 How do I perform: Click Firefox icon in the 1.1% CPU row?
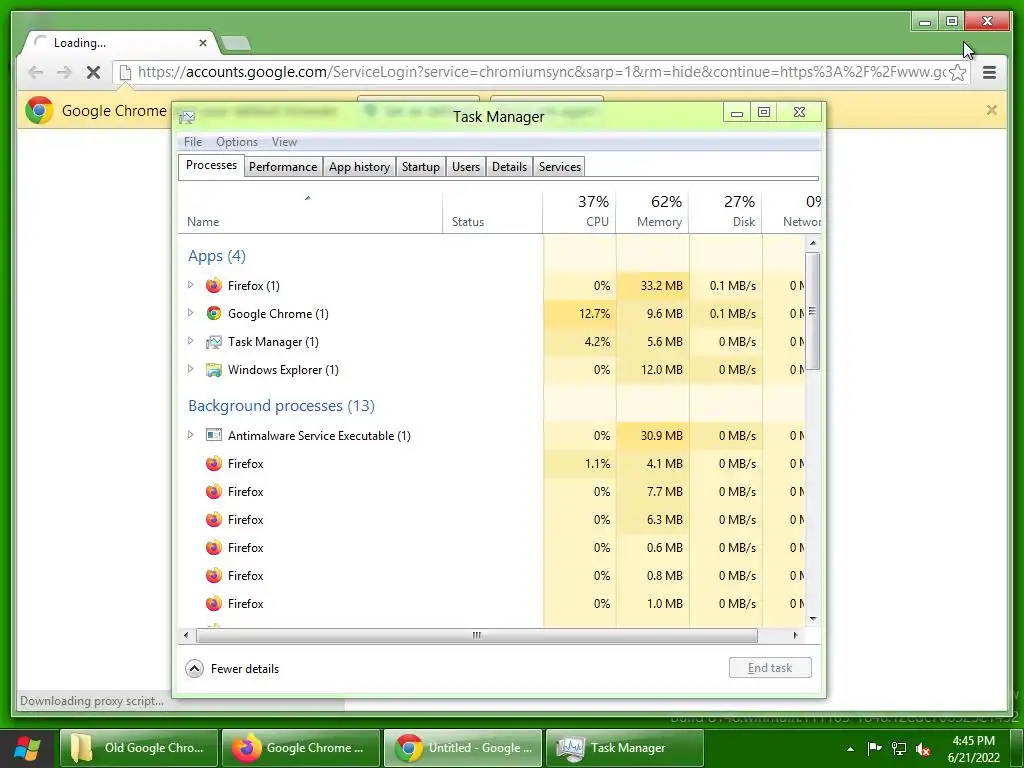[214, 464]
